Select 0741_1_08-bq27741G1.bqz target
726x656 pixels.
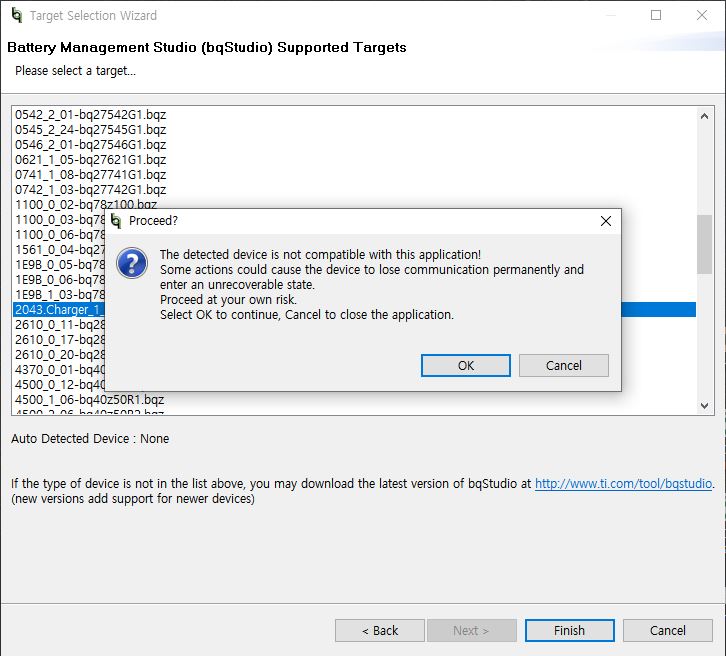coord(90,175)
